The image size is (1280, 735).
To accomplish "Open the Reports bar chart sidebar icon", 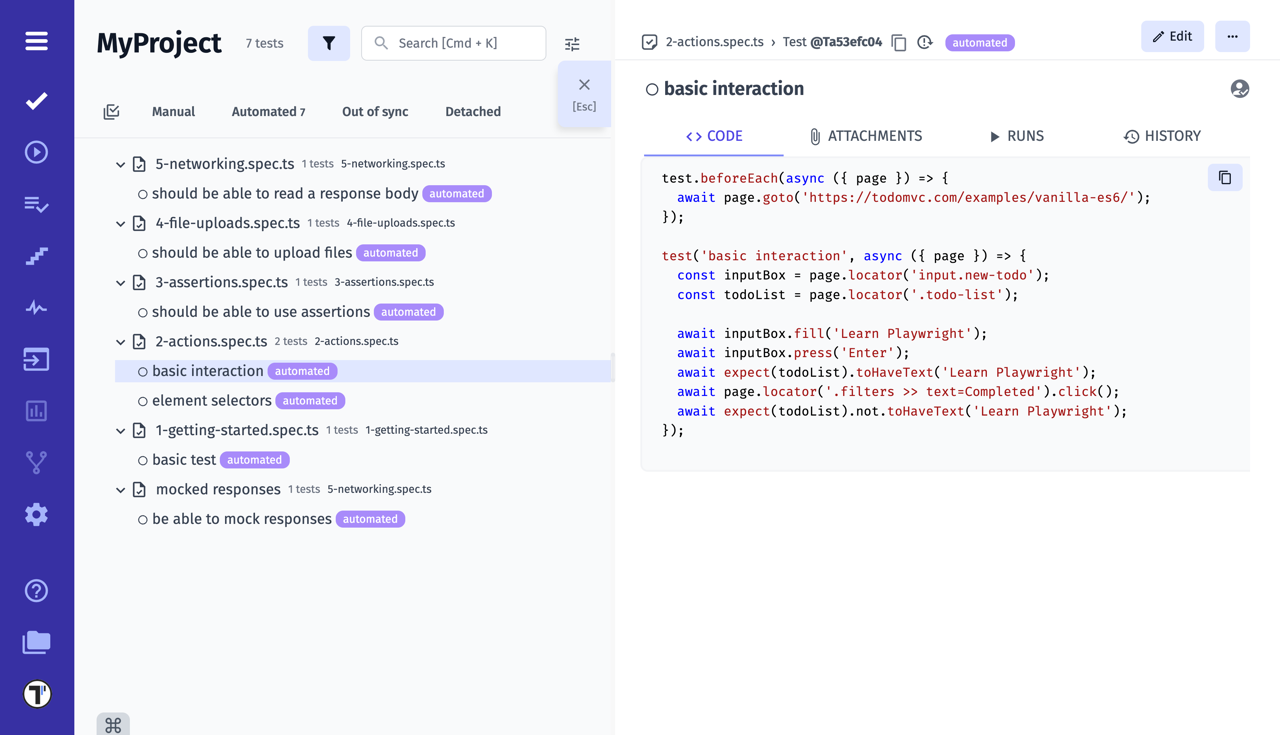I will click(36, 410).
